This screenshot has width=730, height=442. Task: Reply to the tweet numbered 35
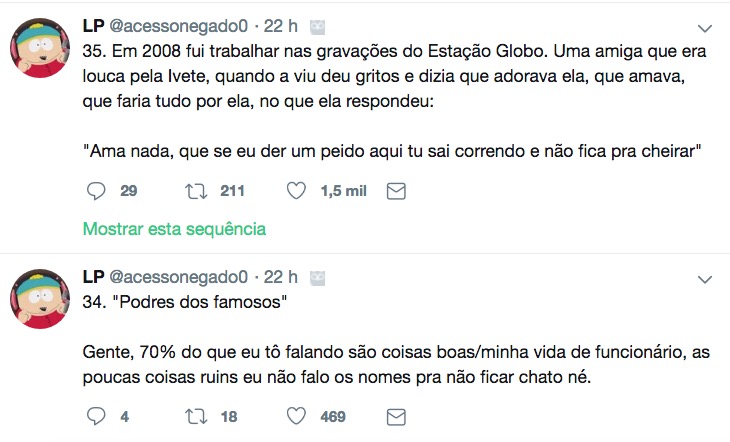(x=96, y=190)
